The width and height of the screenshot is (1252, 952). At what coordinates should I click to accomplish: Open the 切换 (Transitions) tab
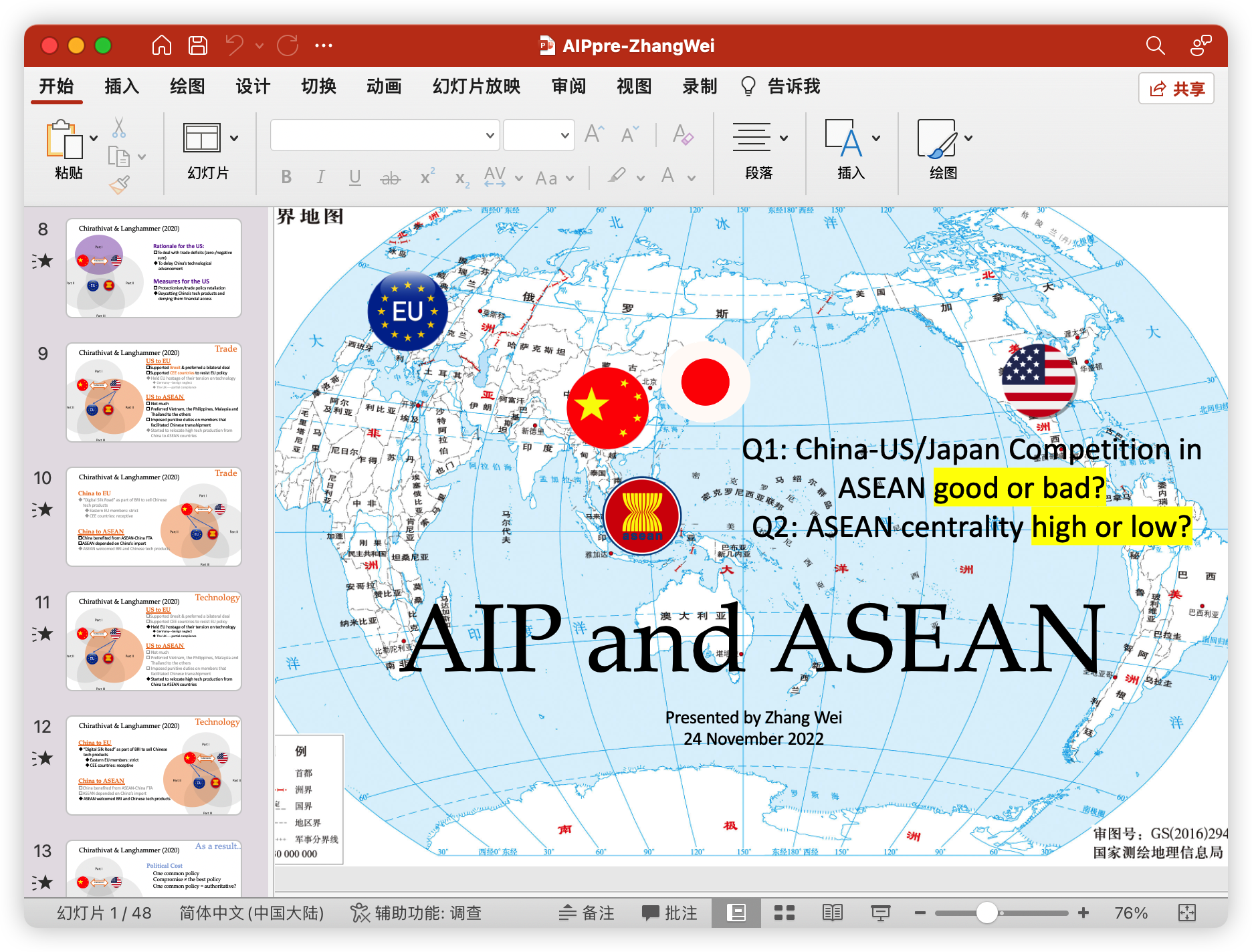[x=318, y=86]
